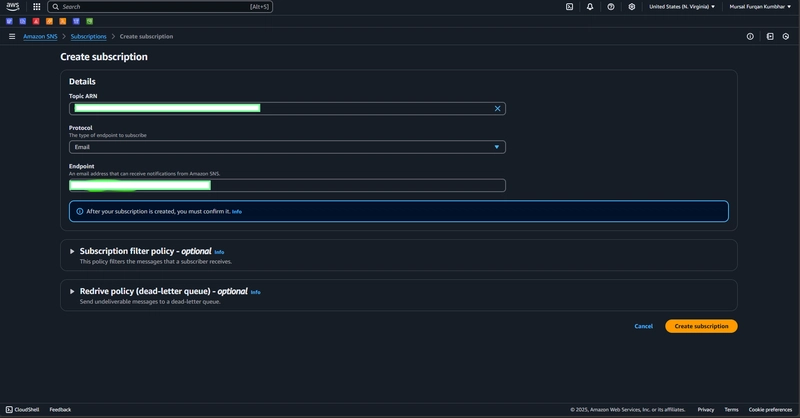Screen dimensions: 800x418
Task: Open the Mursal Furqan Kumbhar account menu
Action: click(x=760, y=7)
